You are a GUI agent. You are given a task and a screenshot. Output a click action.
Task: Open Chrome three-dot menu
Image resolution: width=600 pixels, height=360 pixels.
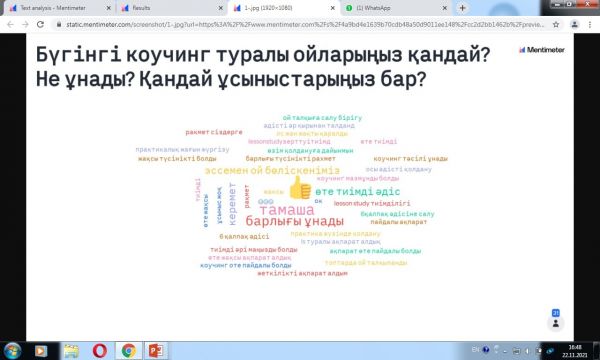coord(590,24)
